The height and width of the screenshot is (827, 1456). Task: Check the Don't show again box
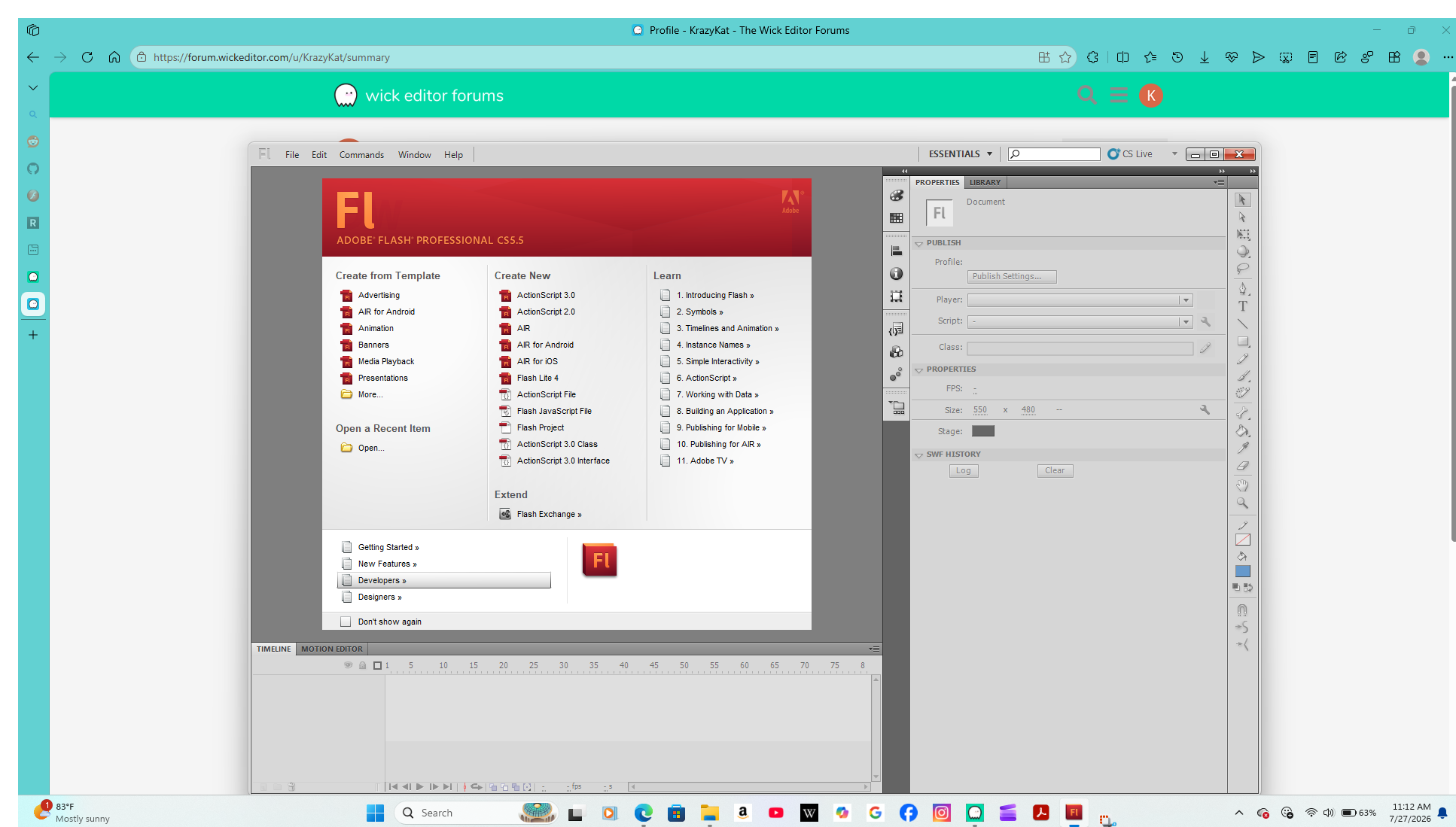coord(346,622)
